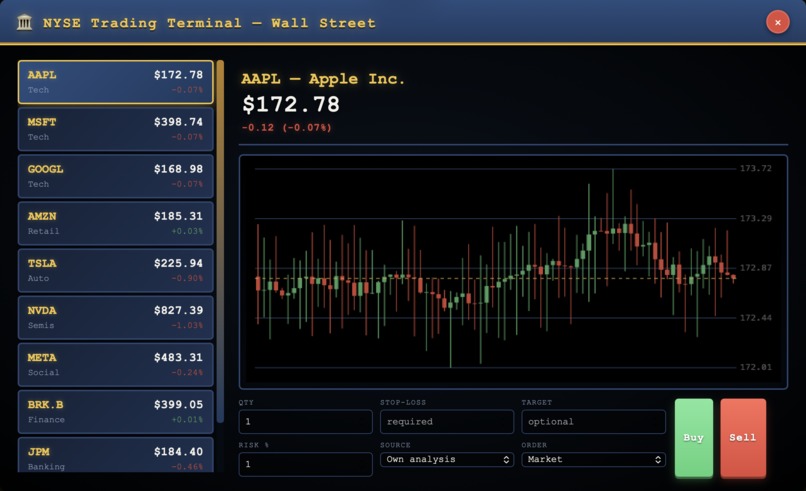Click the red Sell button
This screenshot has width=806, height=491.
click(x=743, y=438)
